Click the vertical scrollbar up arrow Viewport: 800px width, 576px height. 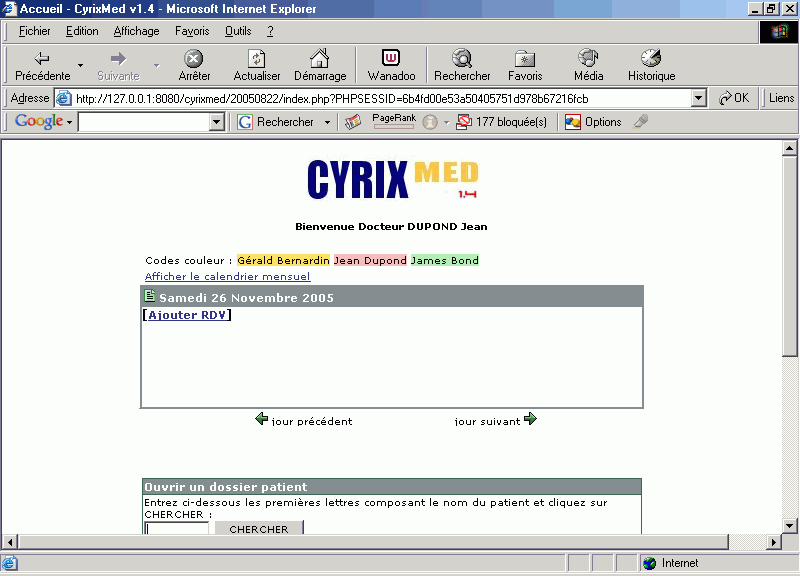pos(789,148)
